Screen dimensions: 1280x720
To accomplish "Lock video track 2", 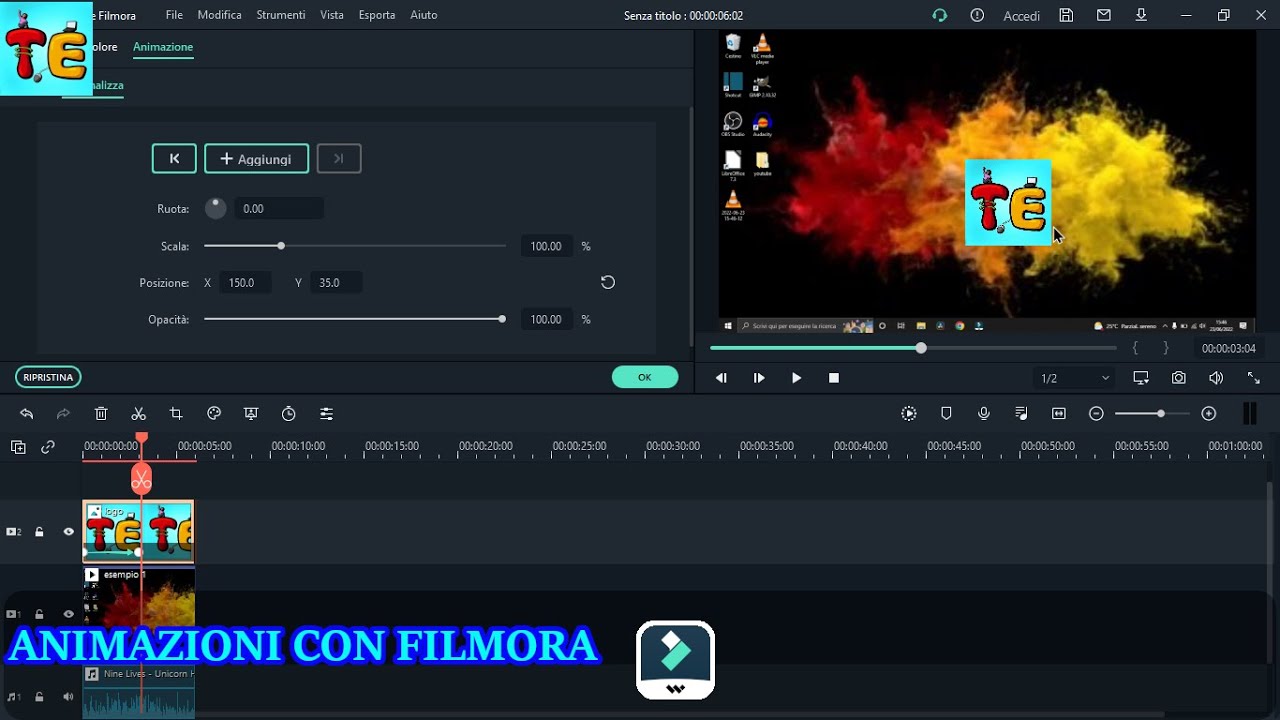I will point(39,532).
